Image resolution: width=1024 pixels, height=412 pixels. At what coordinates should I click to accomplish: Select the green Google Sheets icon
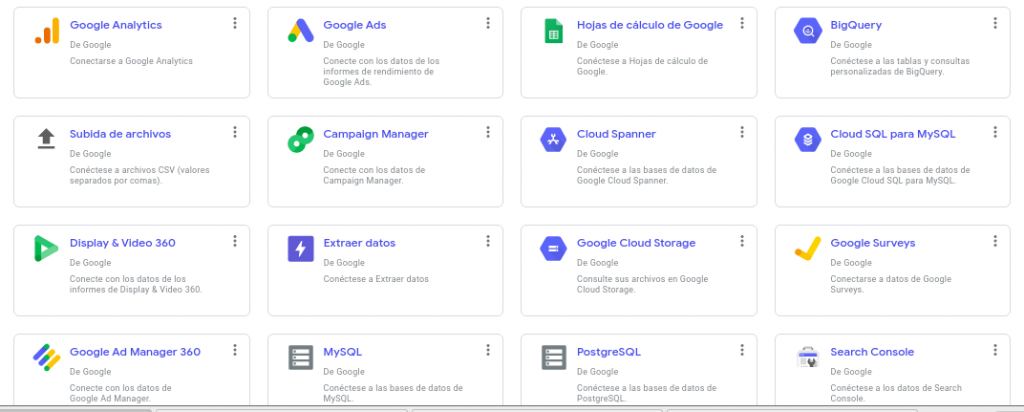(553, 31)
